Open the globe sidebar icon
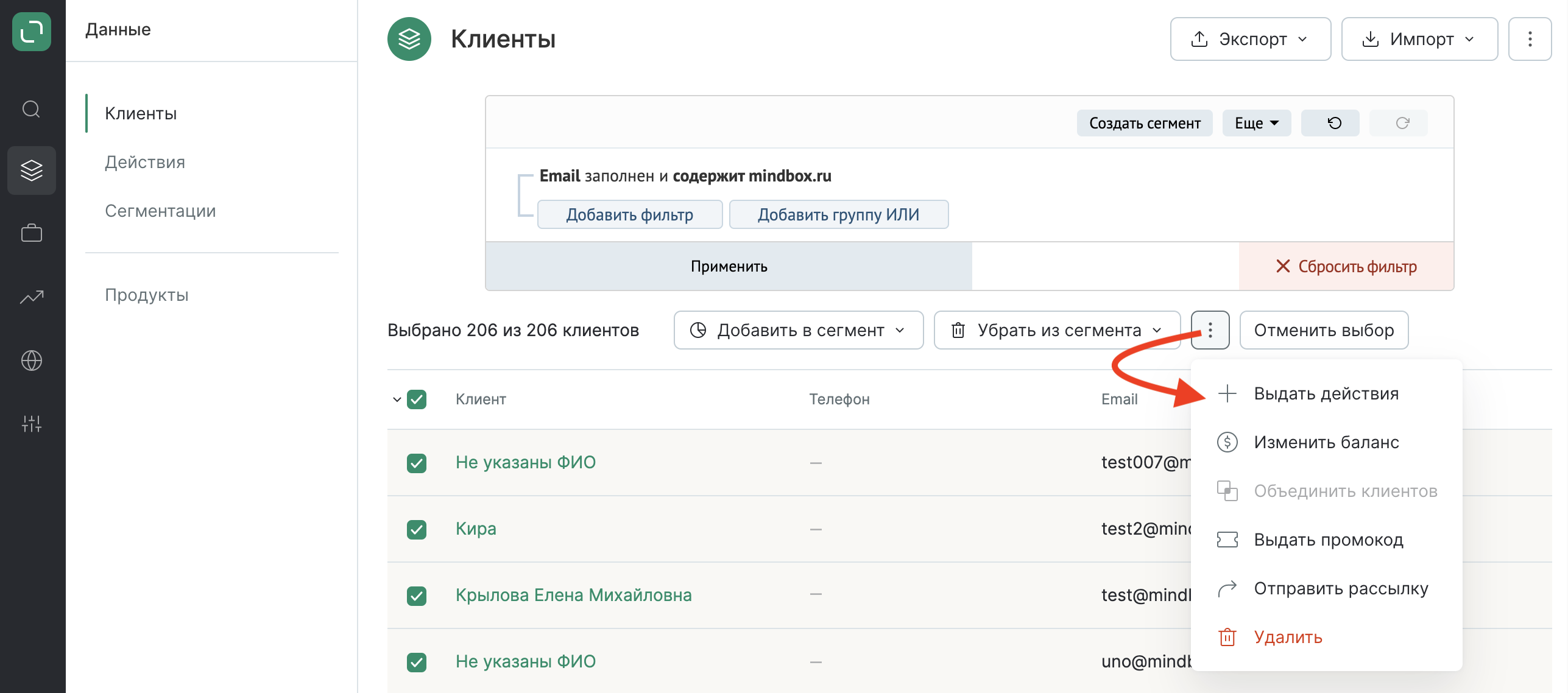The width and height of the screenshot is (1568, 693). click(32, 361)
